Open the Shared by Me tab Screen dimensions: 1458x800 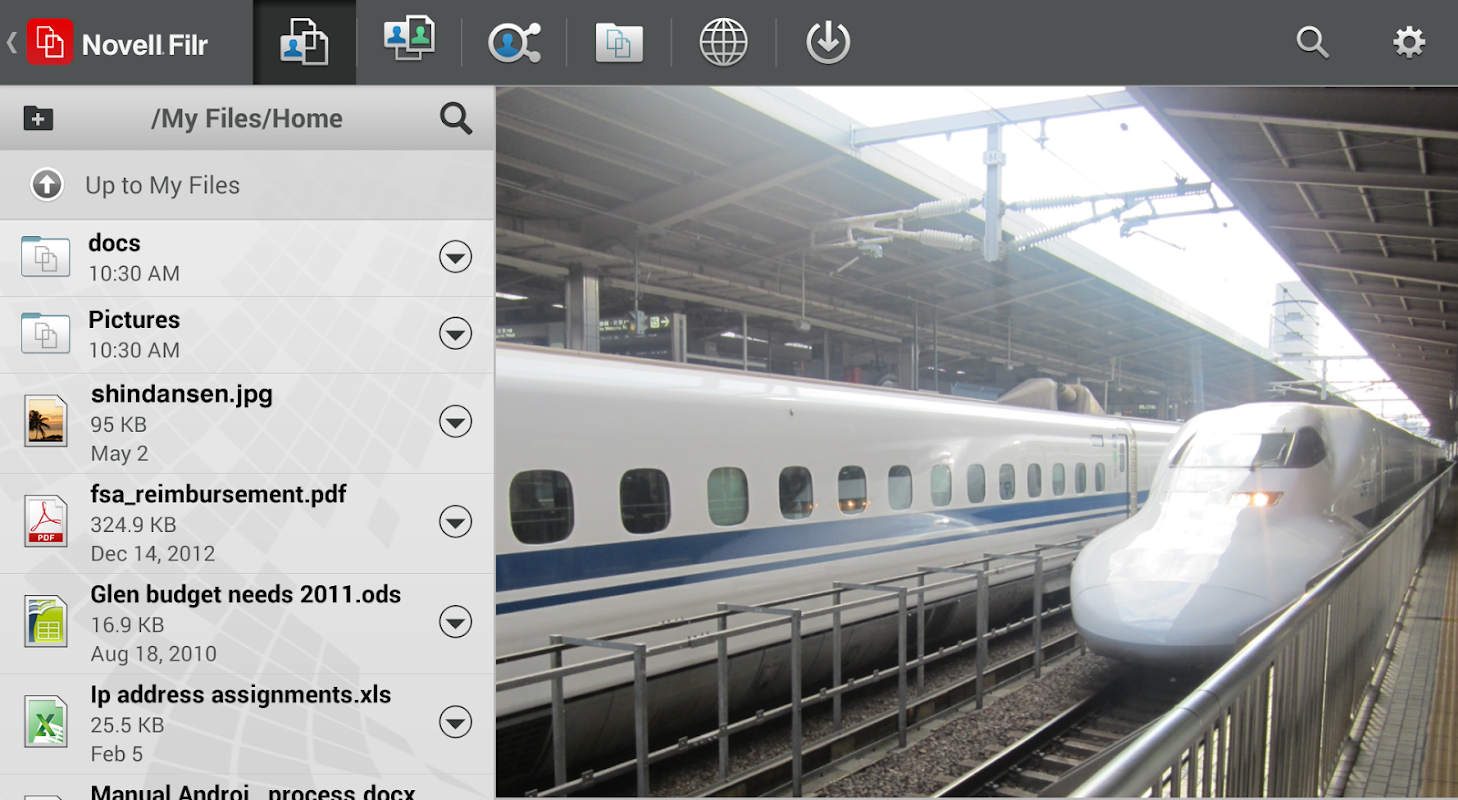[x=514, y=43]
